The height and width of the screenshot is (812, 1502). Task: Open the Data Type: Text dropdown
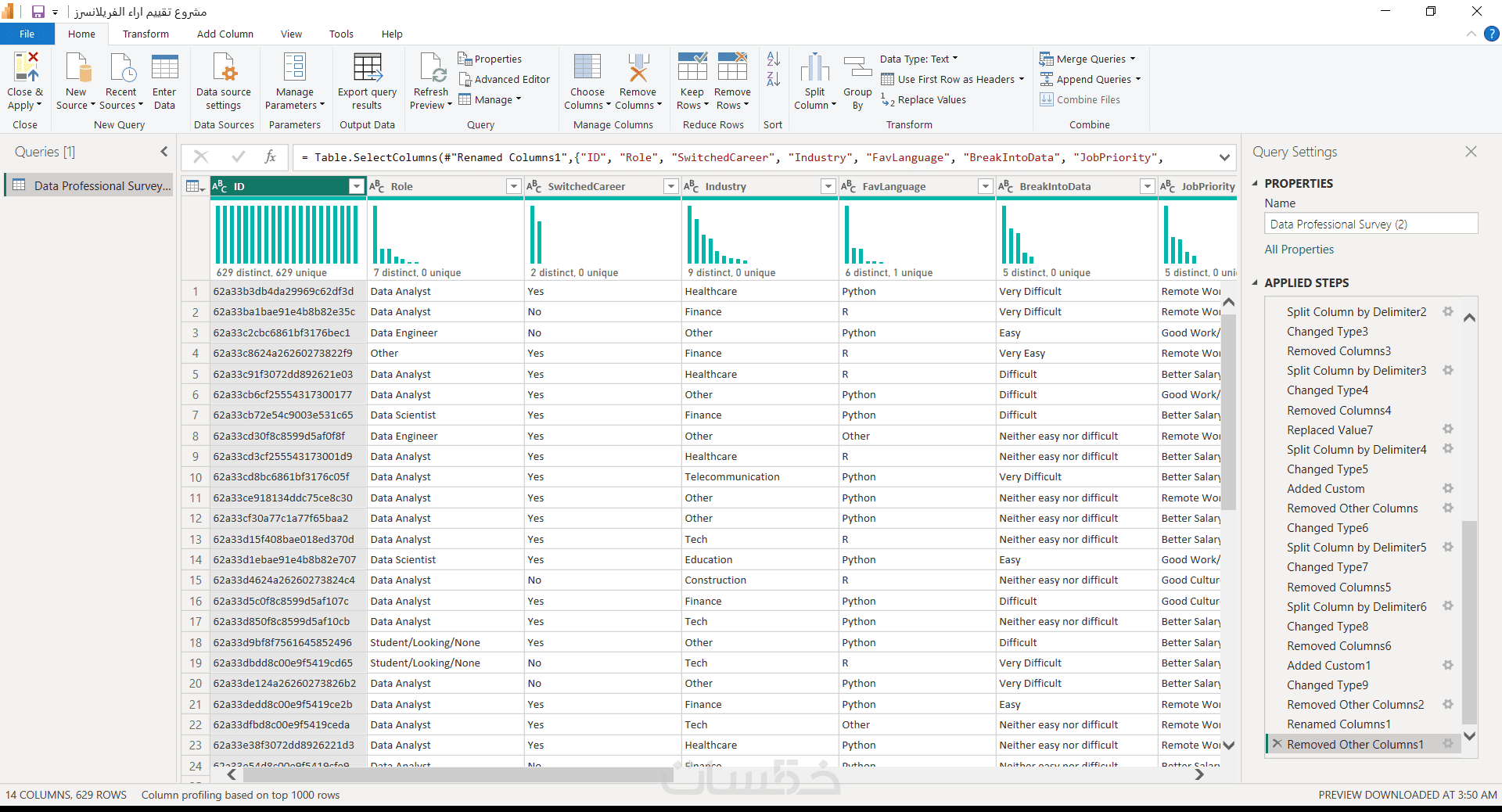(x=918, y=59)
